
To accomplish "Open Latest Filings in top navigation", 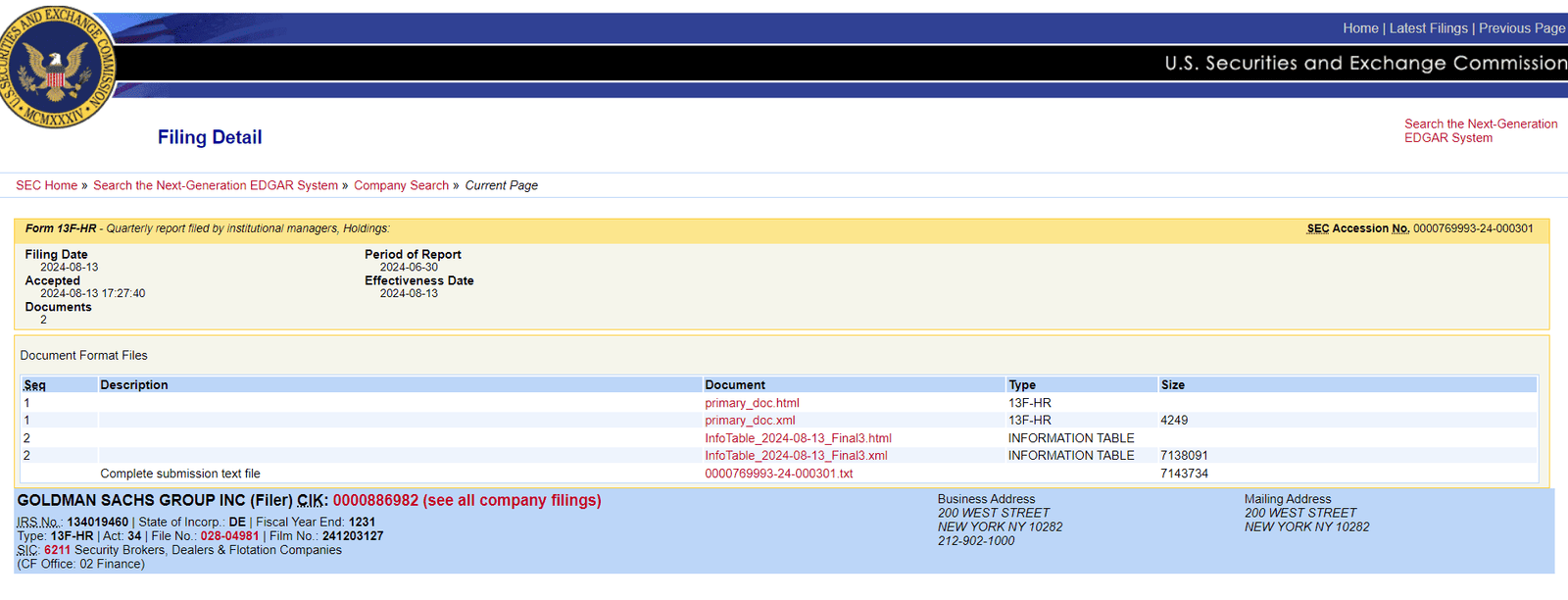I will (x=1428, y=28).
